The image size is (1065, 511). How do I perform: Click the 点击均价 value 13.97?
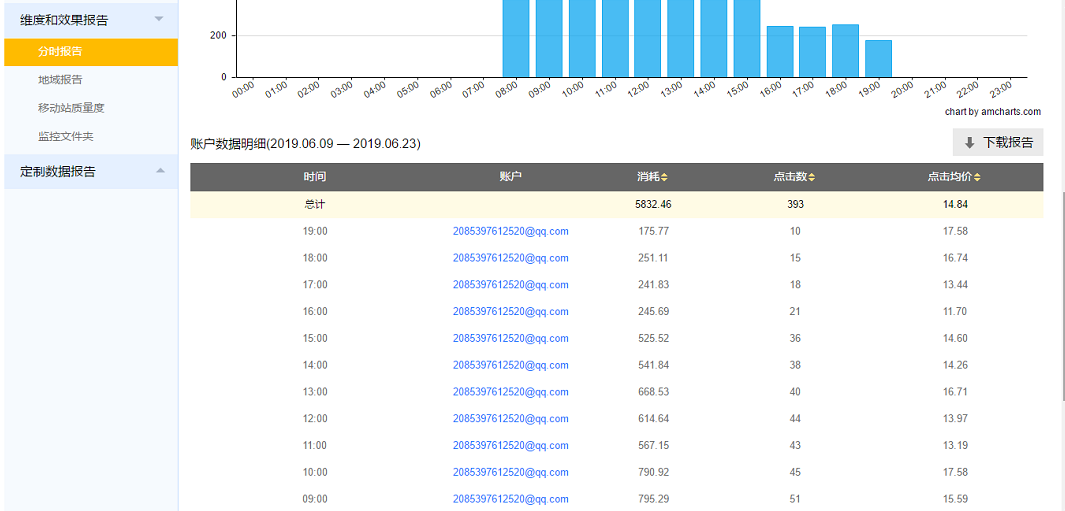click(x=955, y=419)
